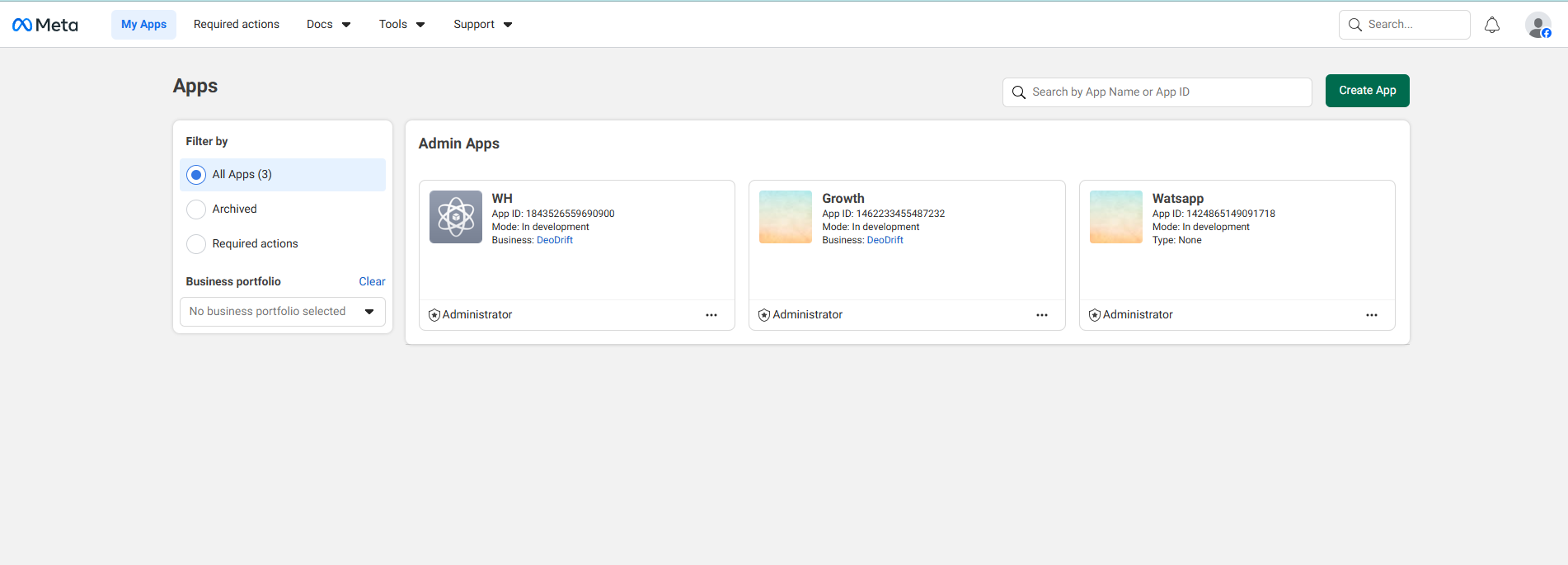The width and height of the screenshot is (1568, 565).
Task: Click App ID 1843526559690900 text
Action: (x=553, y=214)
